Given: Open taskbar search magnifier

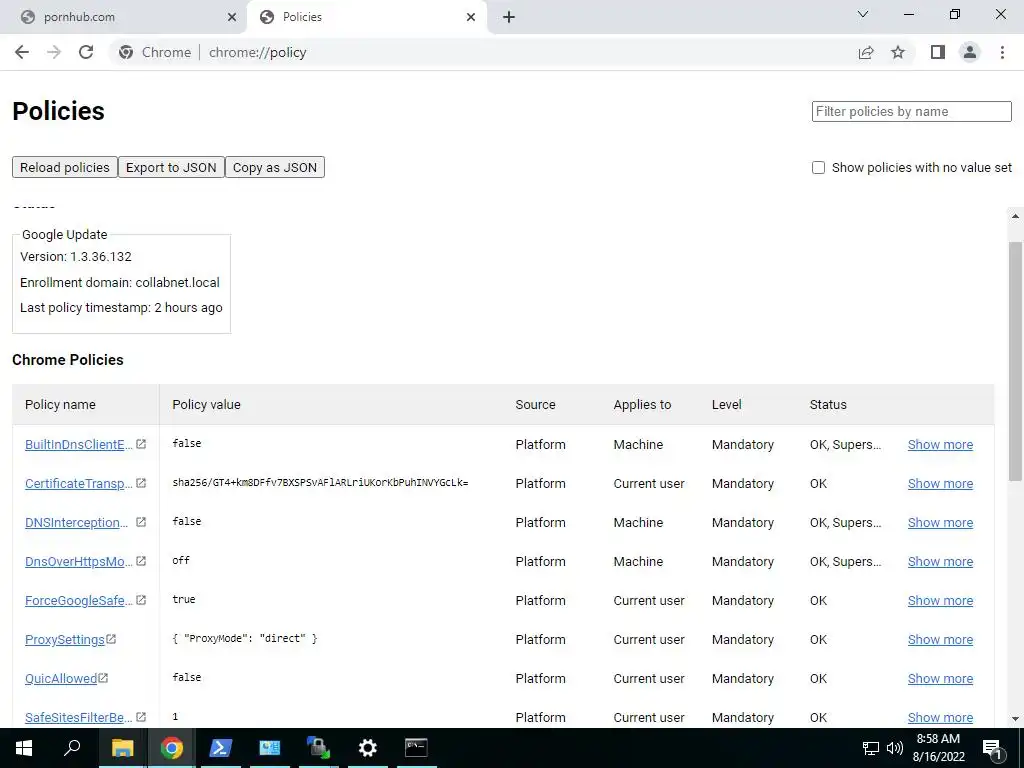Looking at the screenshot, I should click(72, 748).
